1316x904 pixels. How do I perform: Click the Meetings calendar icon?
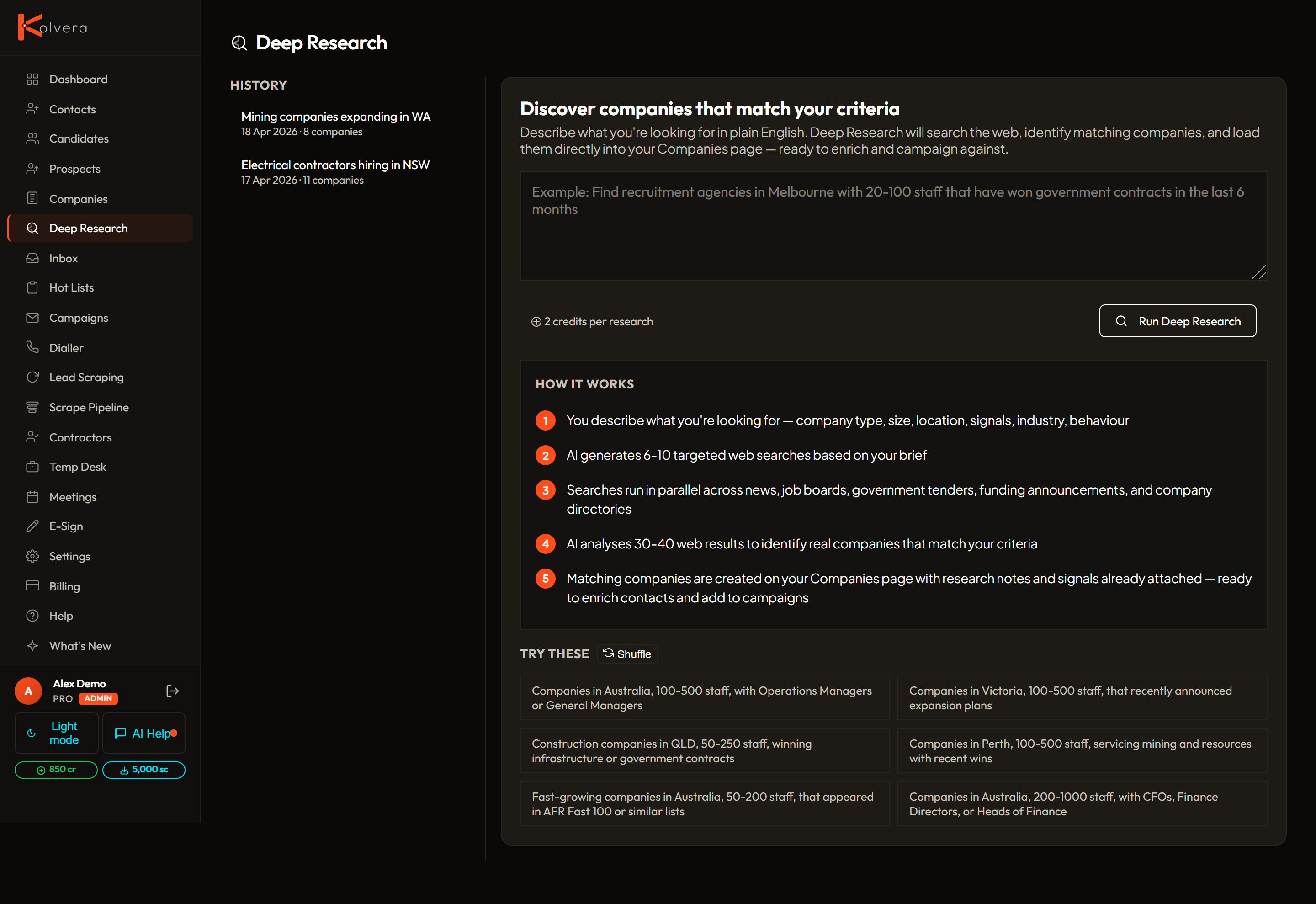click(x=32, y=497)
